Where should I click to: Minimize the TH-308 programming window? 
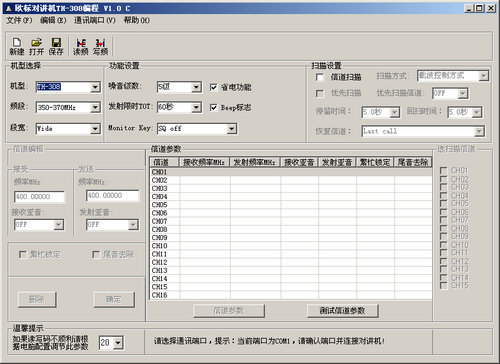coord(469,8)
